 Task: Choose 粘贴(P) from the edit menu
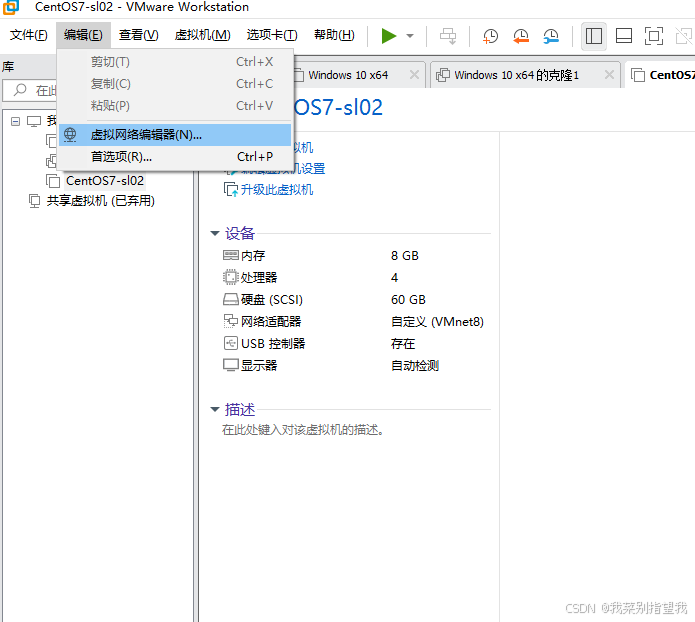pos(175,106)
